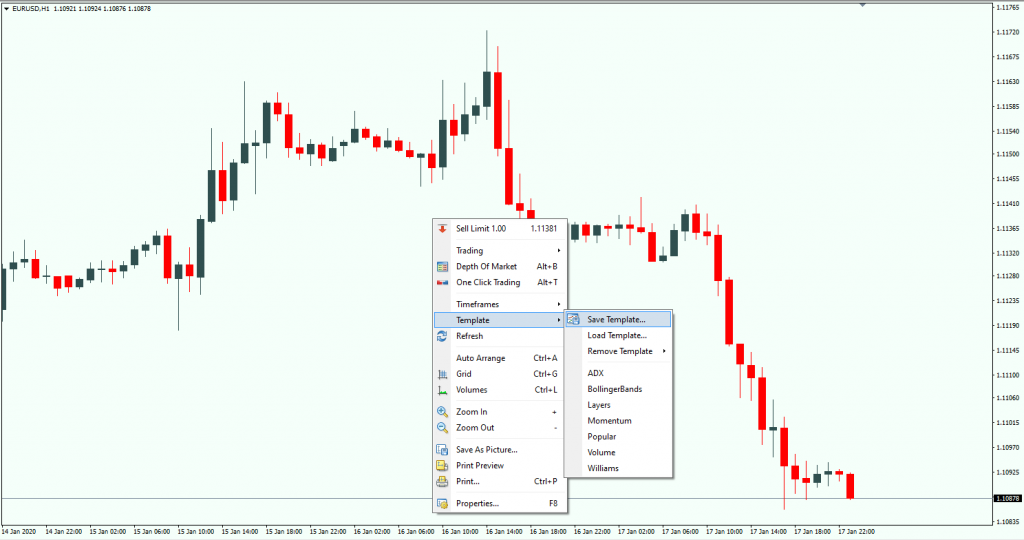The image size is (1024, 540).
Task: Toggle Grid display on the chart
Action: click(463, 374)
